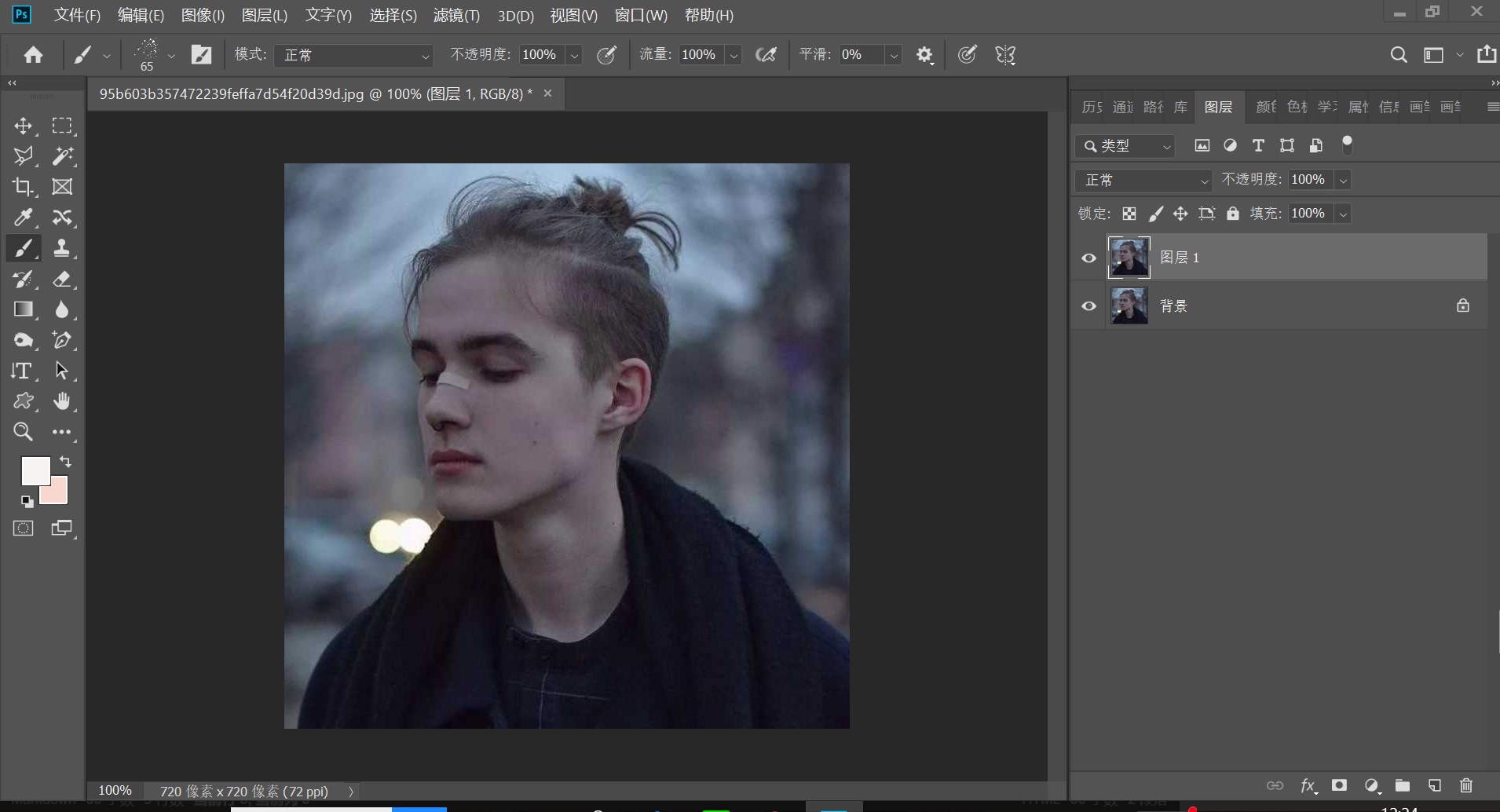
Task: Select the Crop tool
Action: tap(23, 187)
